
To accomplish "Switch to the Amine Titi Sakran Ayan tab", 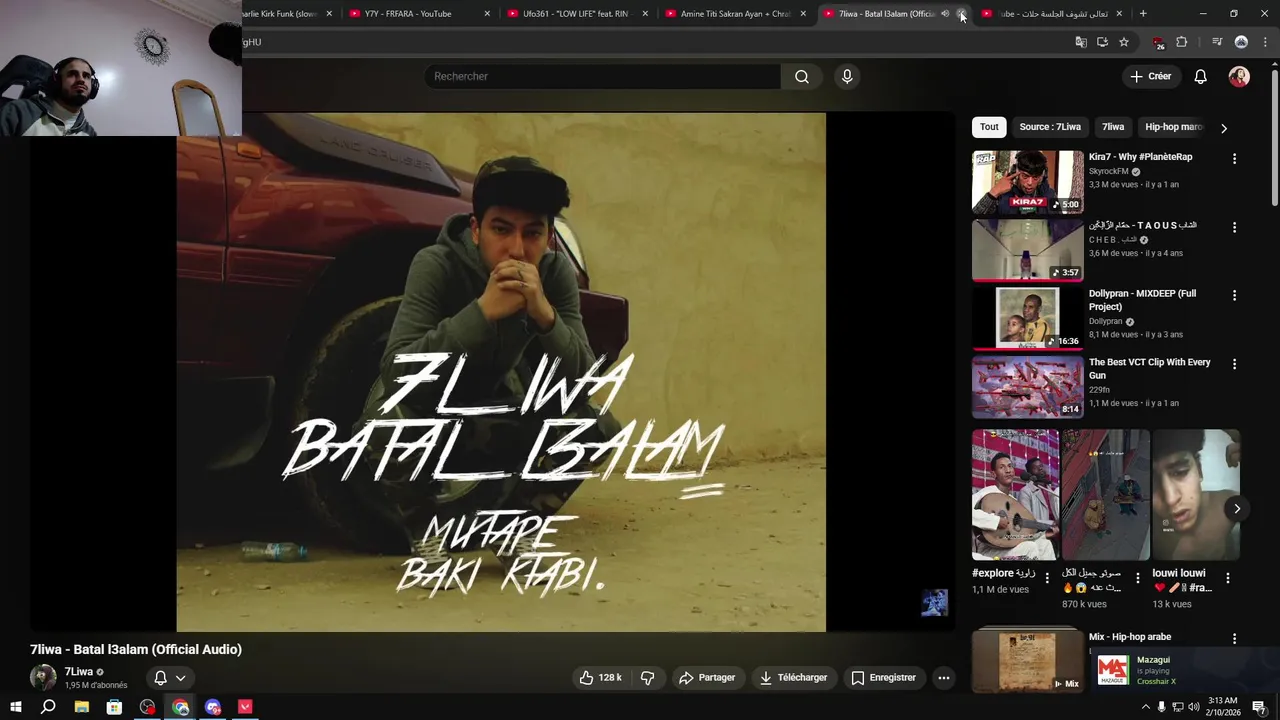I will (735, 14).
